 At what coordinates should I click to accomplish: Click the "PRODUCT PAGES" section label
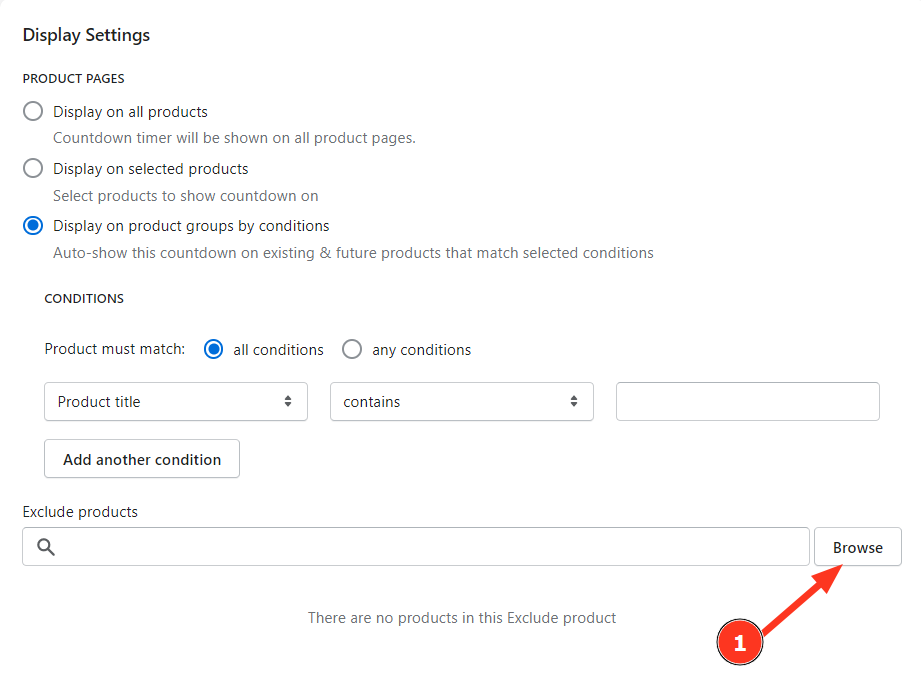point(73,78)
